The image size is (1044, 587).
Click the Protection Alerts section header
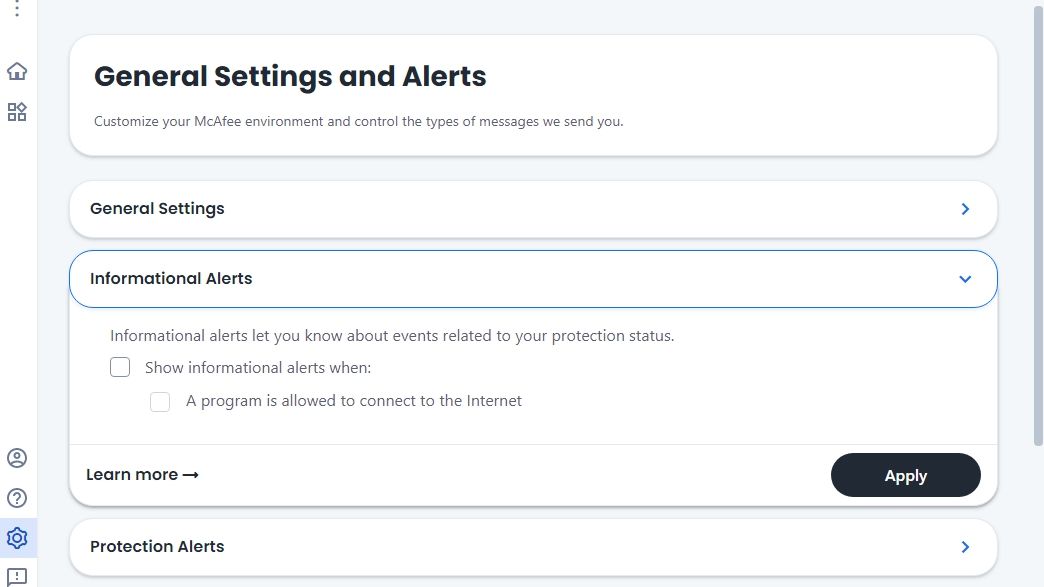tap(157, 547)
